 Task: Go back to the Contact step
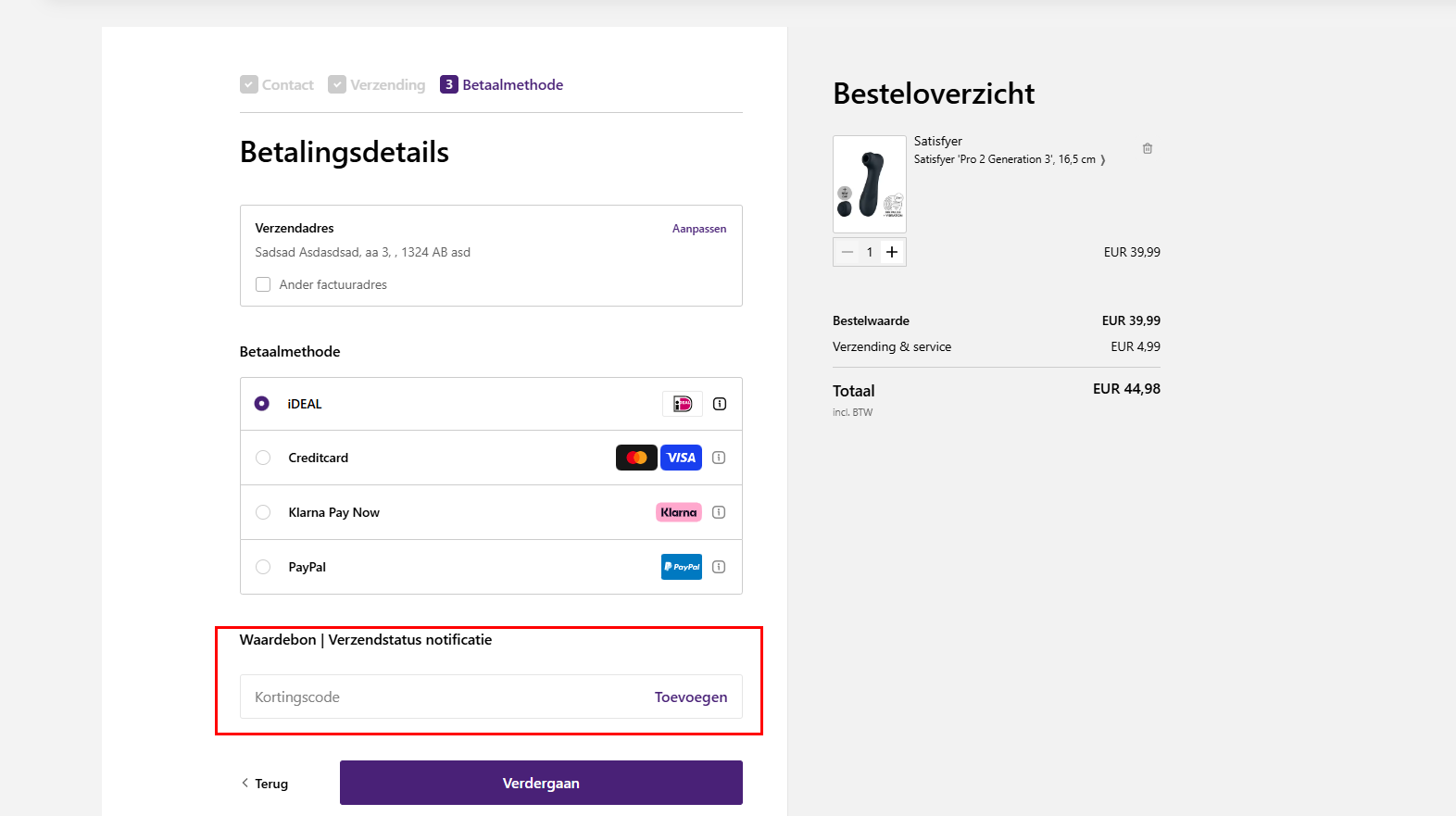pos(277,84)
